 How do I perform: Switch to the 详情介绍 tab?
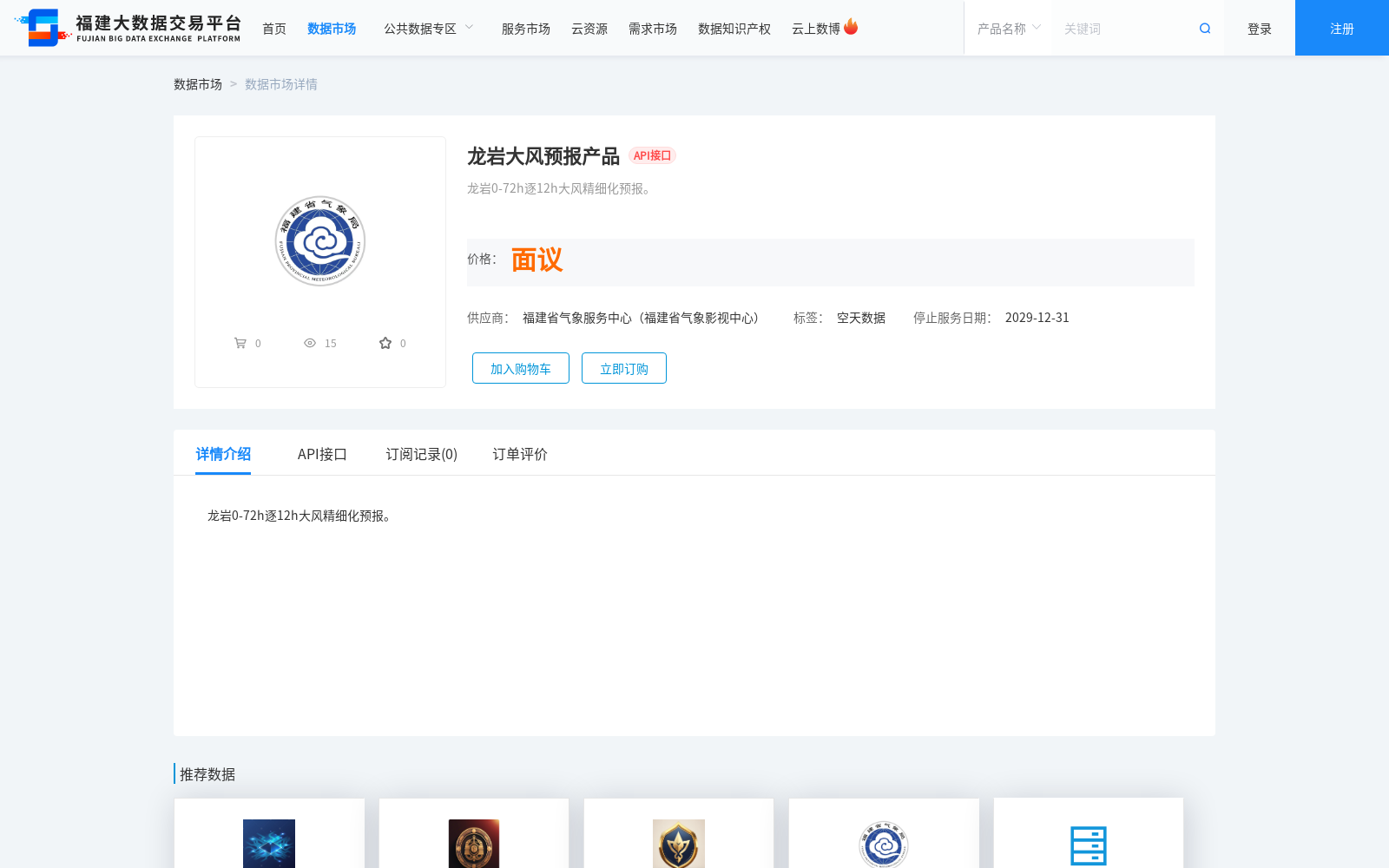223,454
